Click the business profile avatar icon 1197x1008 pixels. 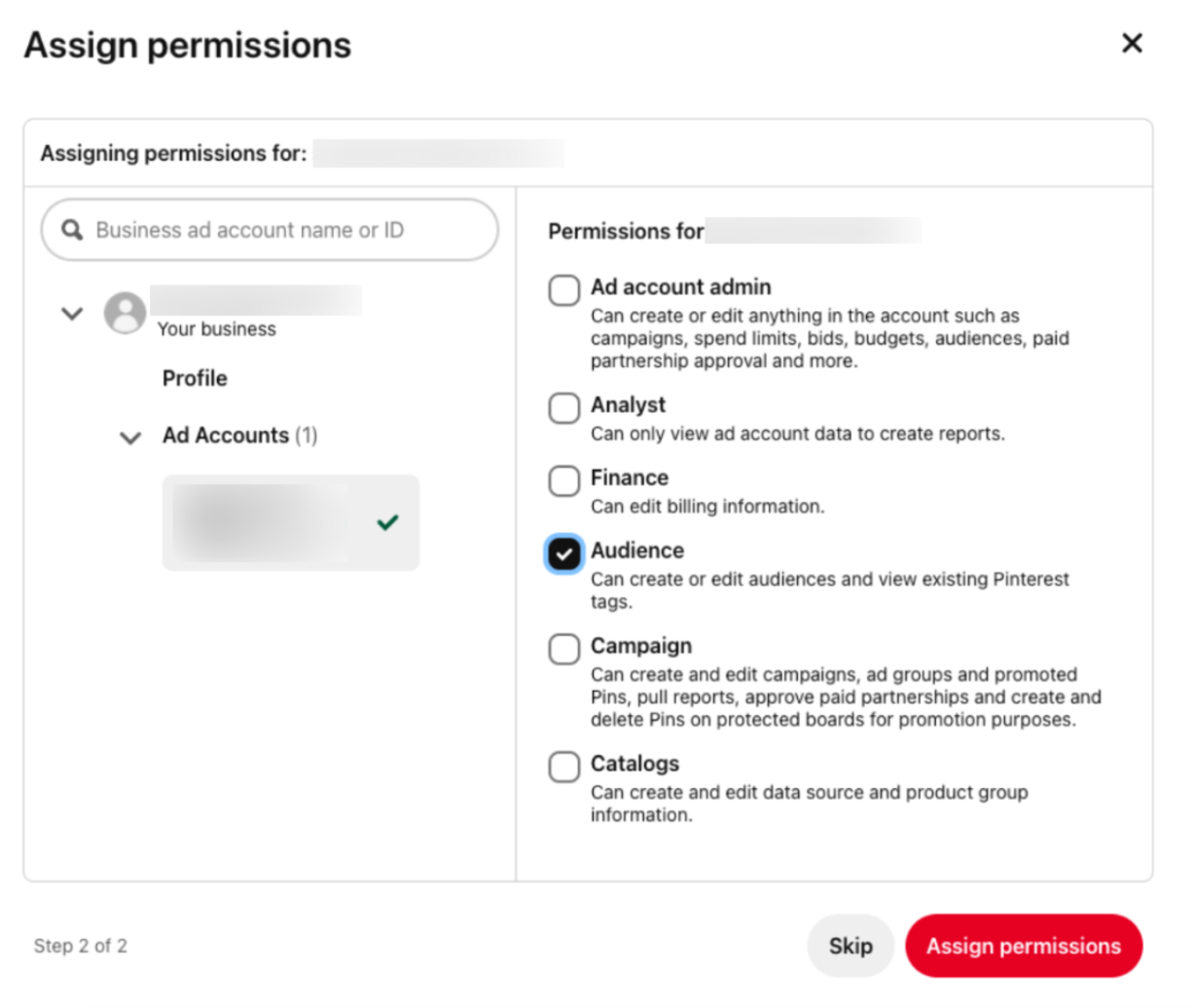coord(126,312)
